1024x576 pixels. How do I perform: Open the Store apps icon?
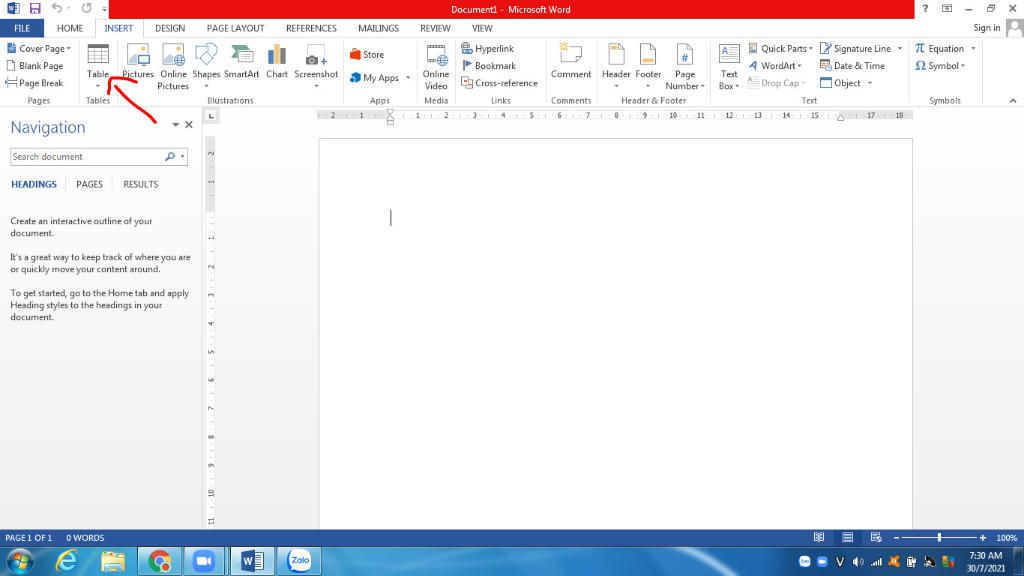click(367, 55)
